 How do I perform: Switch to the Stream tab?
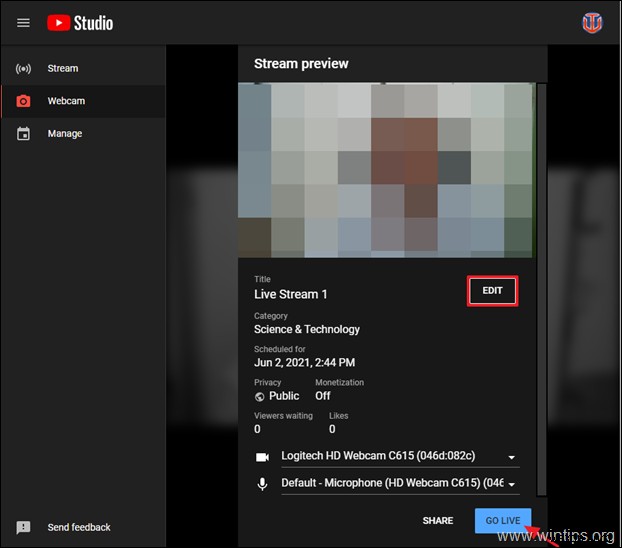[83, 69]
